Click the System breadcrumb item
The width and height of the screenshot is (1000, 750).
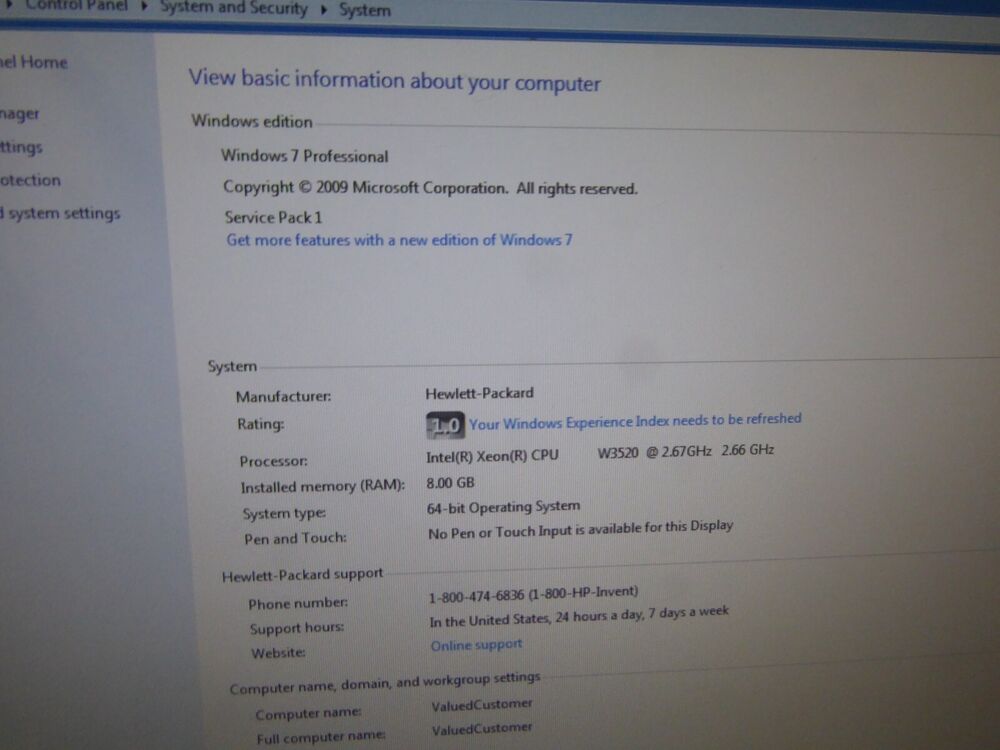point(365,10)
